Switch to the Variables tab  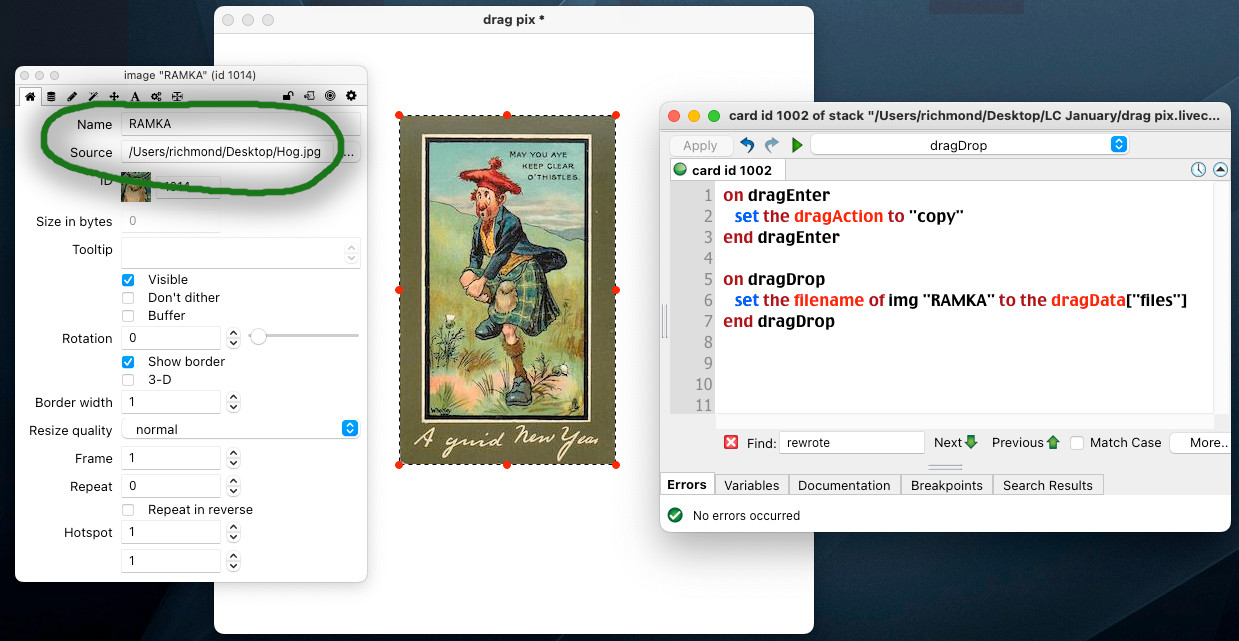pos(751,485)
